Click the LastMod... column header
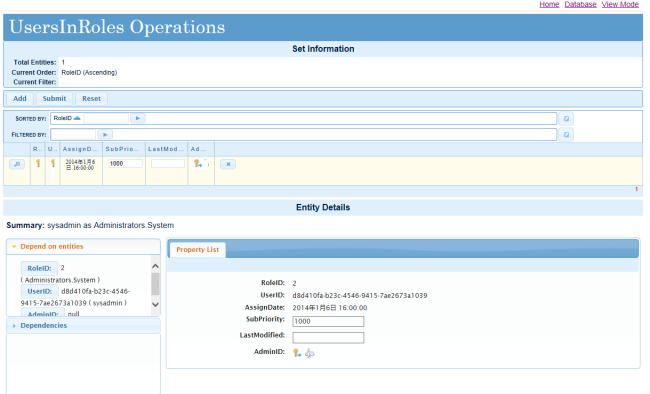Image resolution: width=650 pixels, height=394 pixels. [167, 149]
